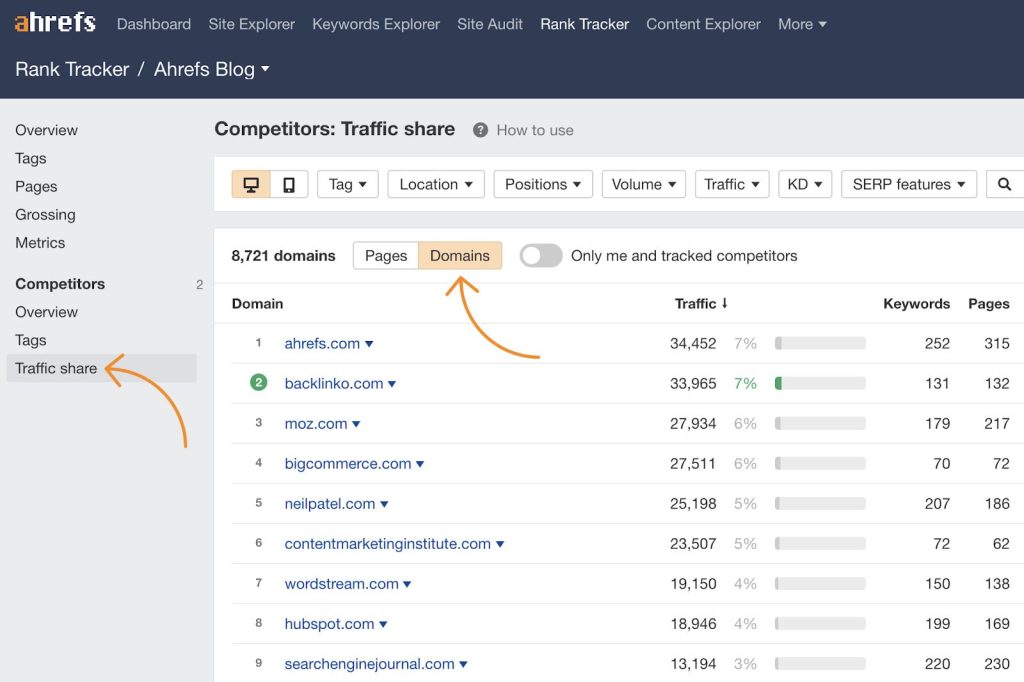Go to the Dashboard
The height and width of the screenshot is (682, 1024).
(x=153, y=23)
